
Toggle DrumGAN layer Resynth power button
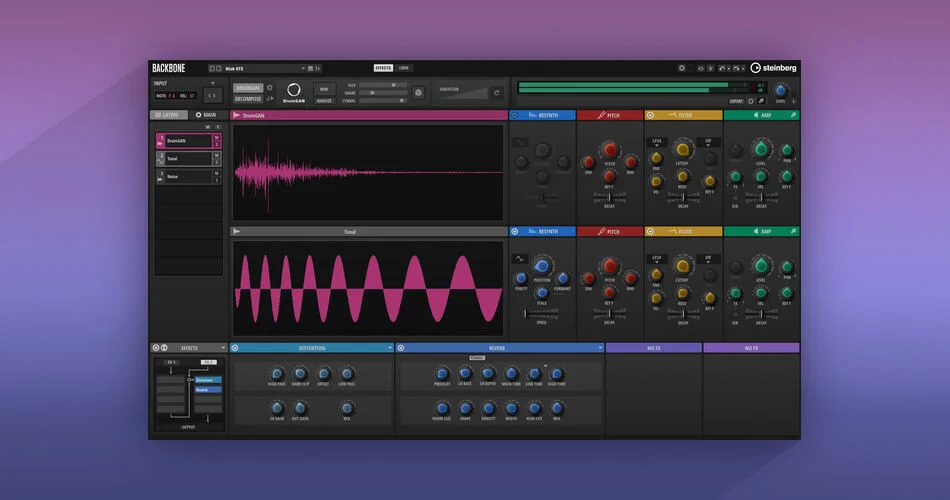point(514,115)
